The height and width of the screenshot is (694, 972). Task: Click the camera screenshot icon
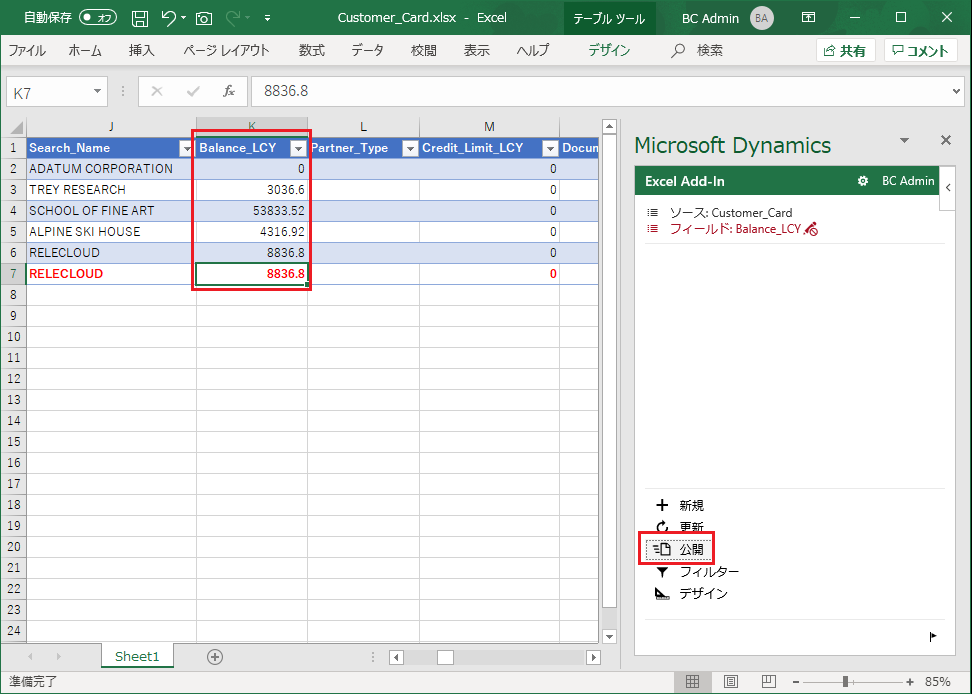pos(204,19)
